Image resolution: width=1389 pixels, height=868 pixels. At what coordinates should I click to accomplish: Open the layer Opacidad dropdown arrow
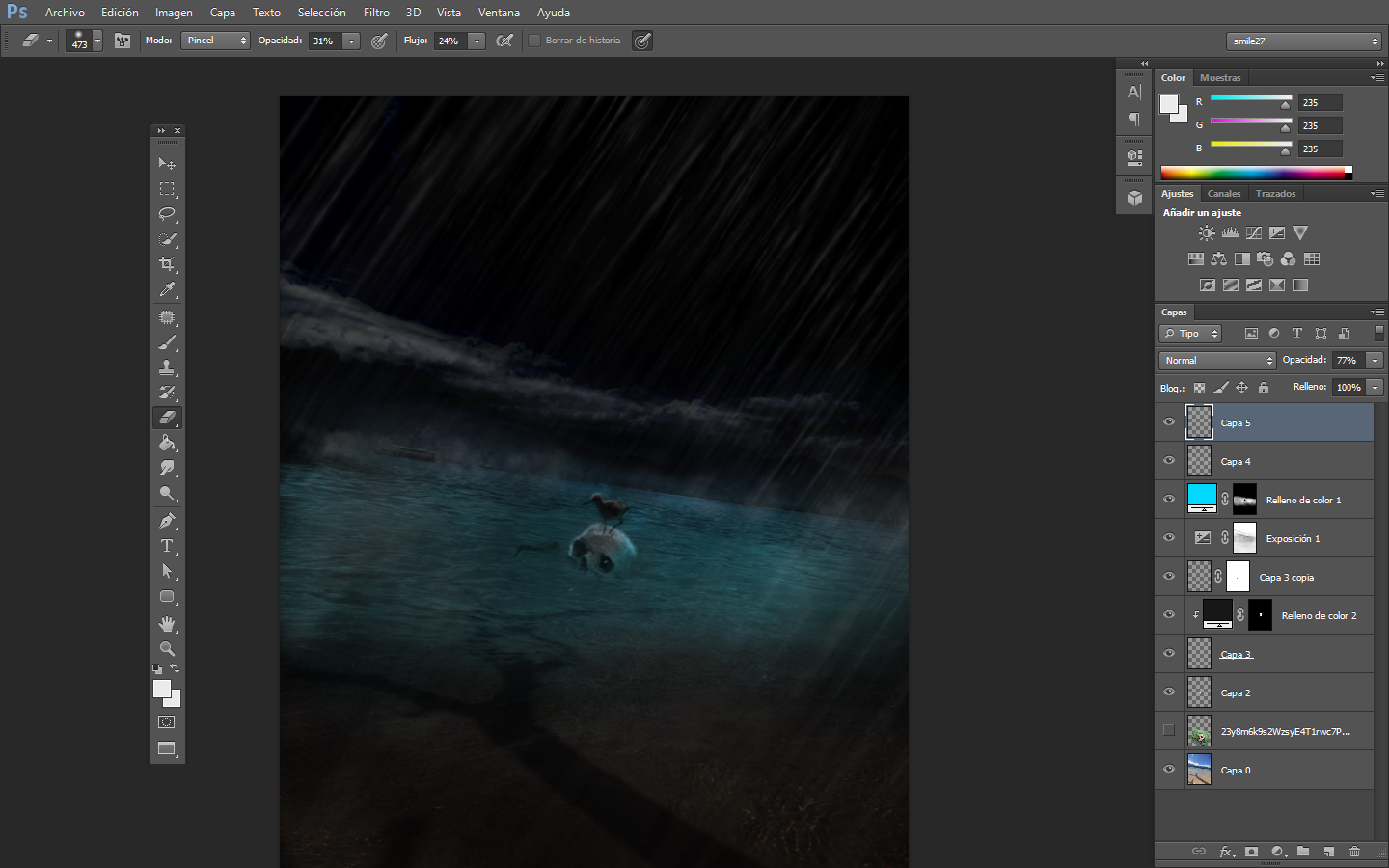[x=1375, y=360]
